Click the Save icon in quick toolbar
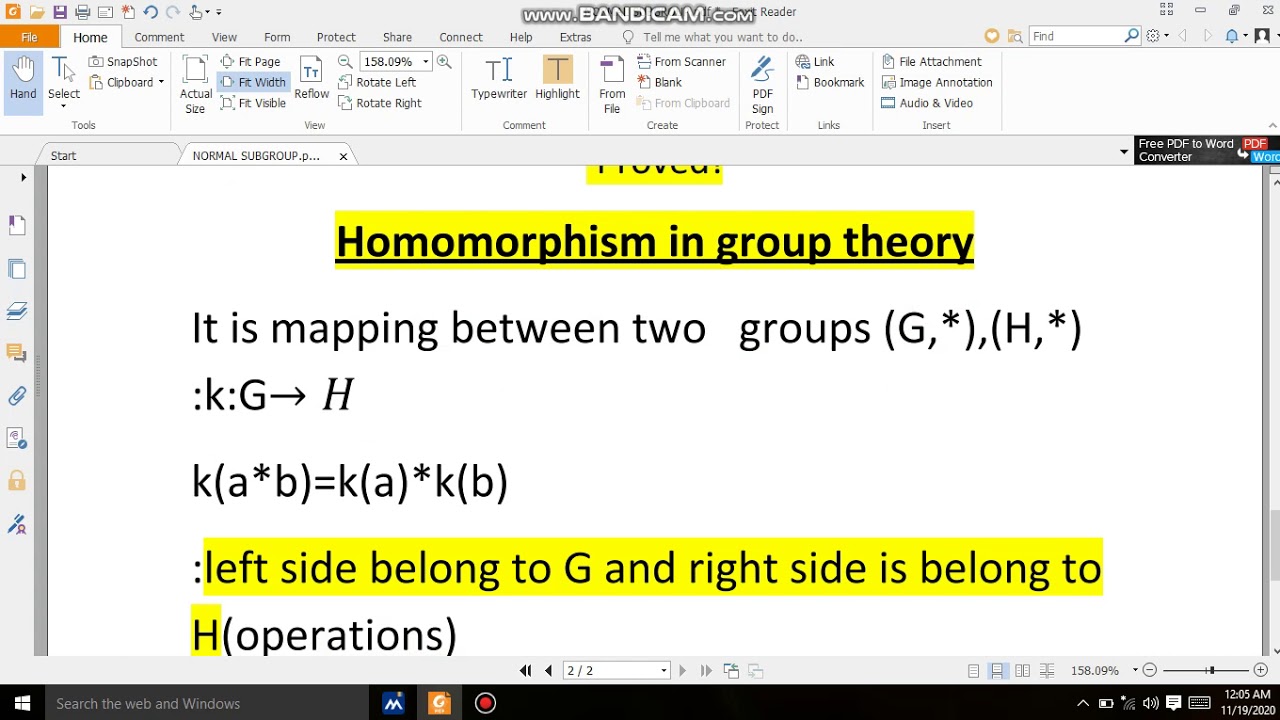 pos(60,12)
